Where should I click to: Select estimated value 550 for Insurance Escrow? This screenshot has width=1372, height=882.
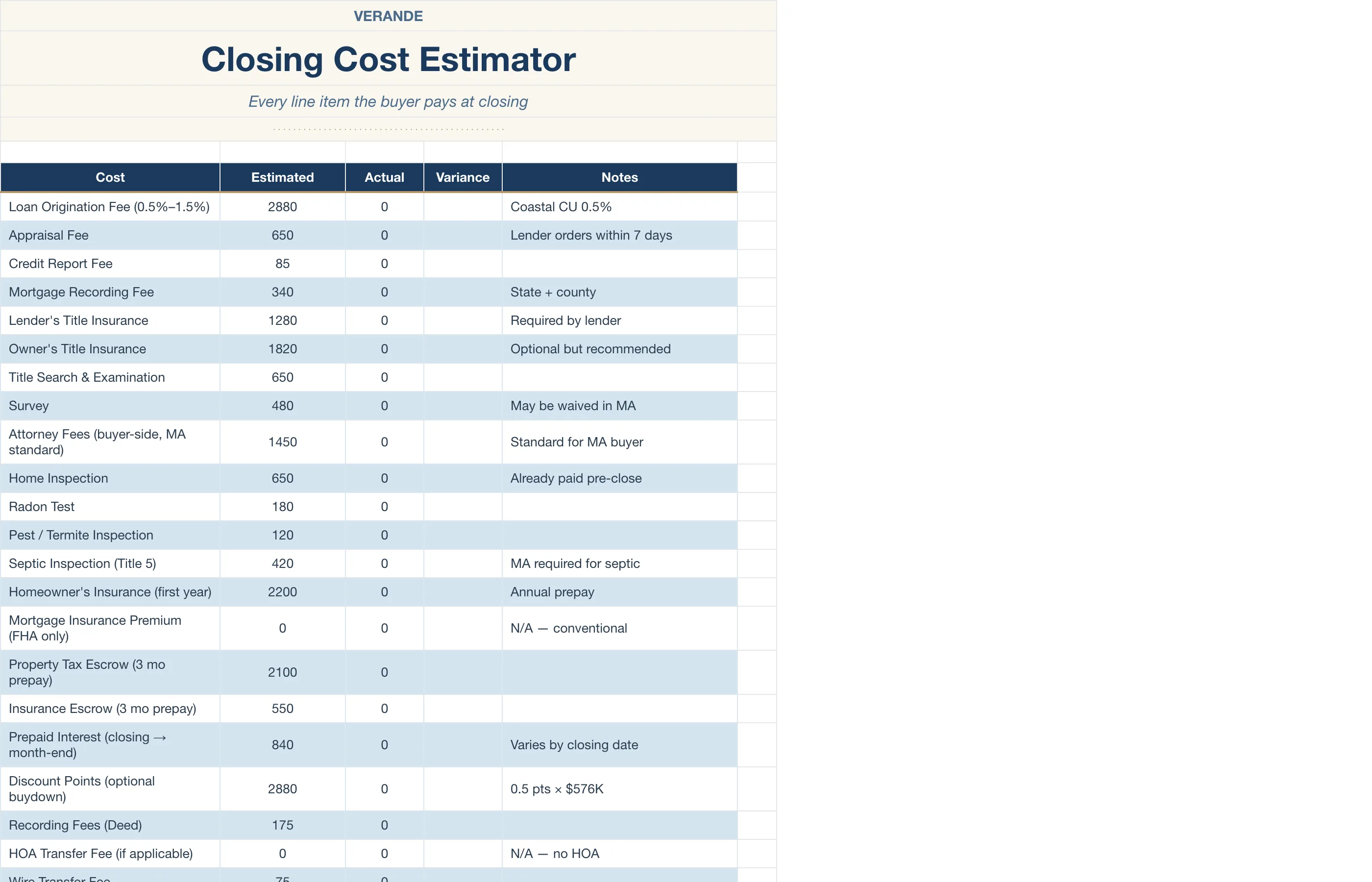(282, 709)
